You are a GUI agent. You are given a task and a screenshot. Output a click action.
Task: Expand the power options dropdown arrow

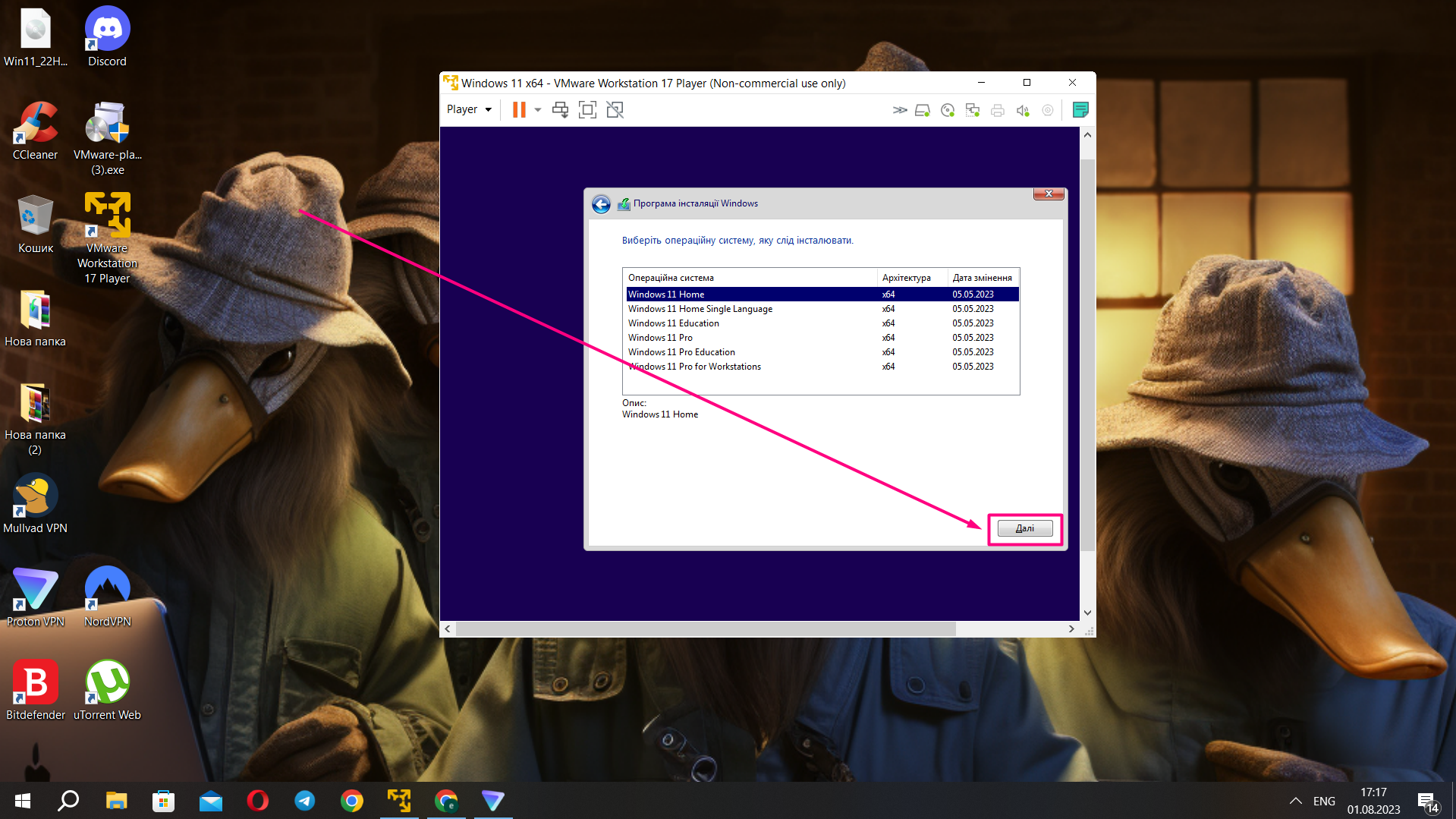click(538, 110)
